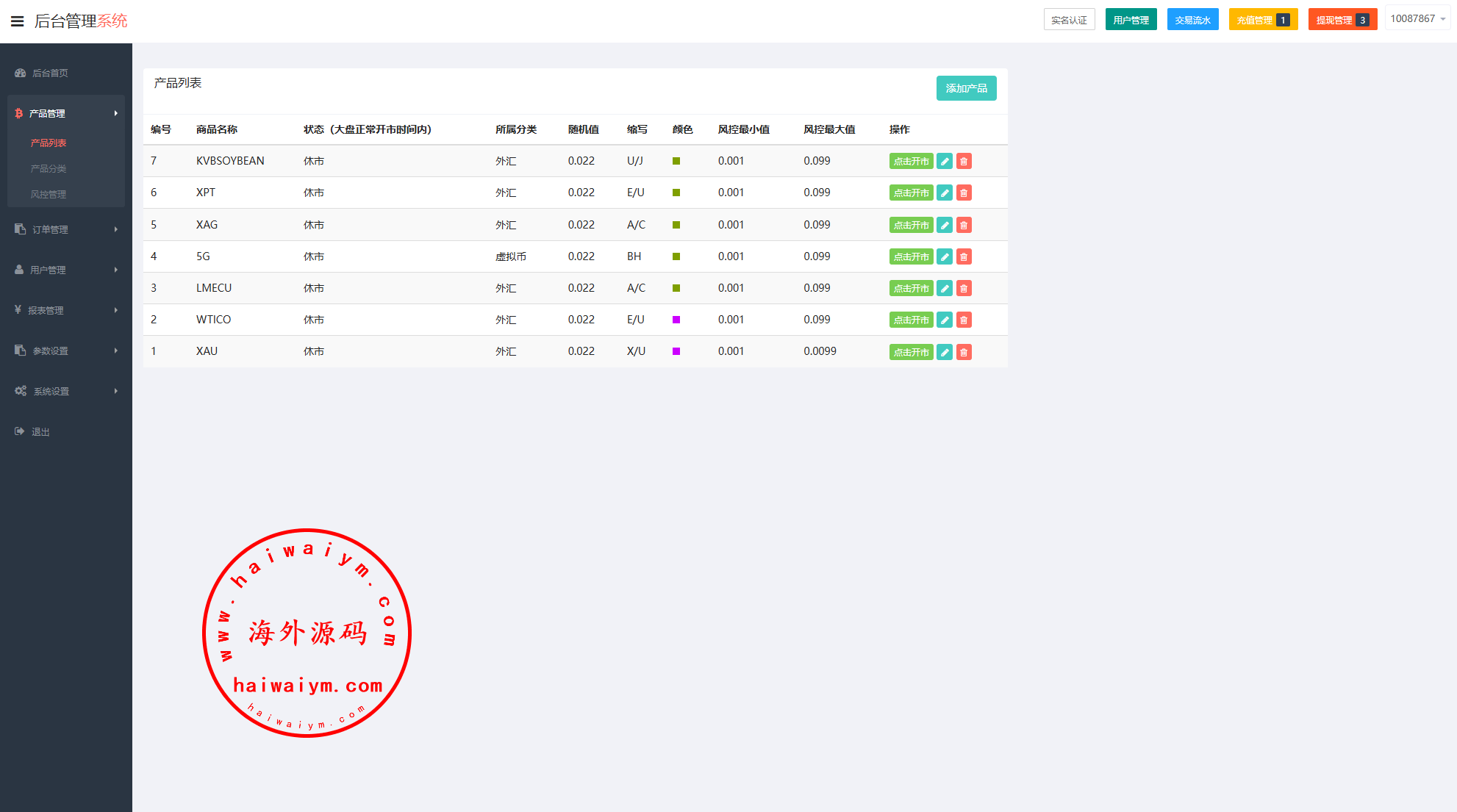The image size is (1457, 812).
Task: Click the 实名认证 header button
Action: click(1069, 20)
